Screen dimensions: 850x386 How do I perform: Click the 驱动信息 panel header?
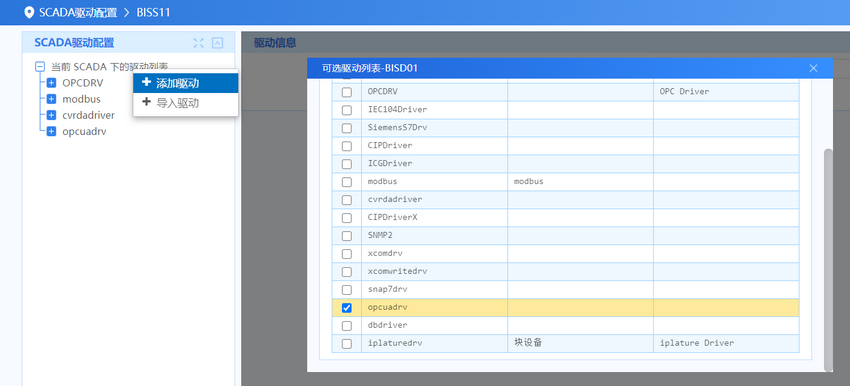274,43
